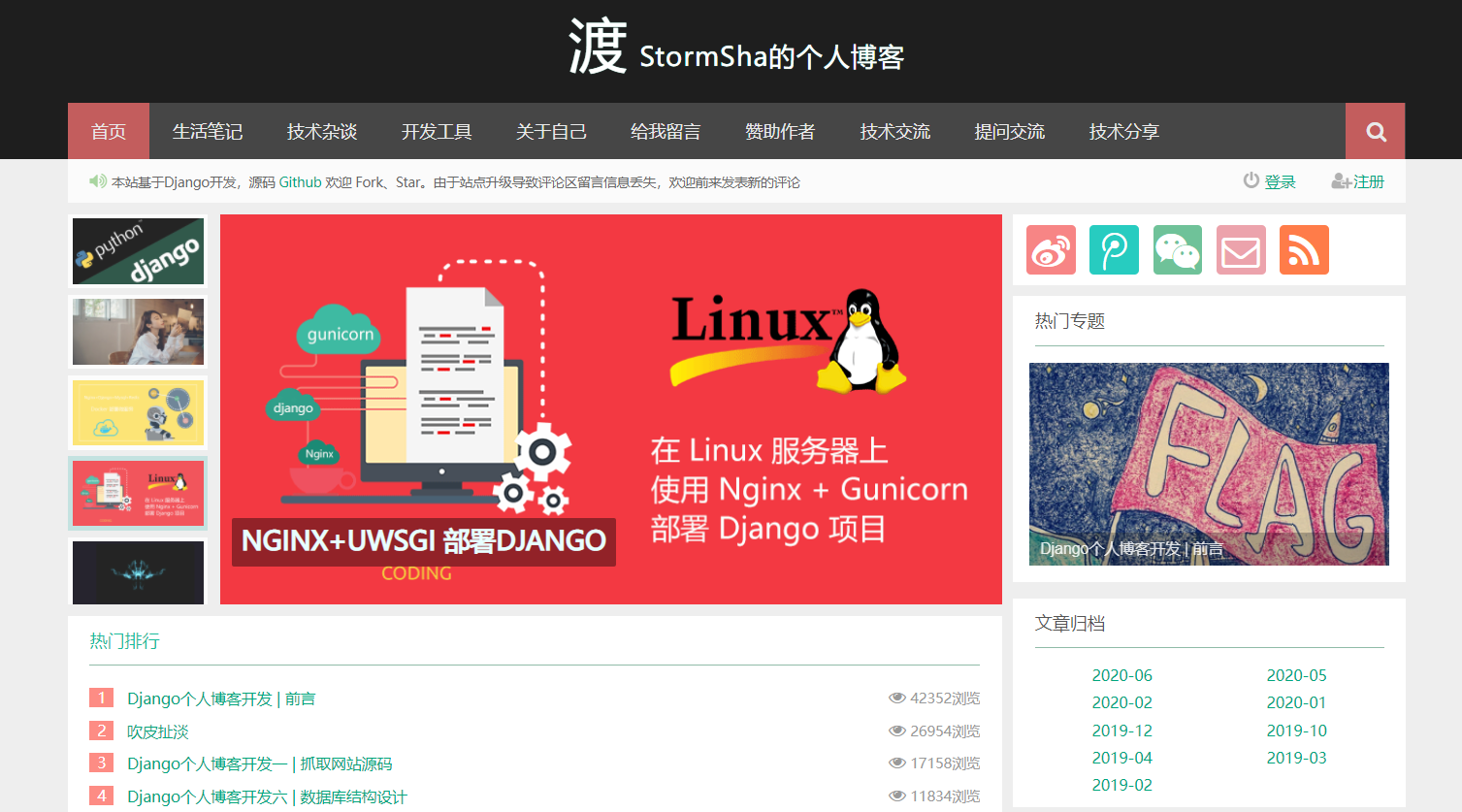
Task: Click the blue P social icon
Action: (x=1114, y=249)
